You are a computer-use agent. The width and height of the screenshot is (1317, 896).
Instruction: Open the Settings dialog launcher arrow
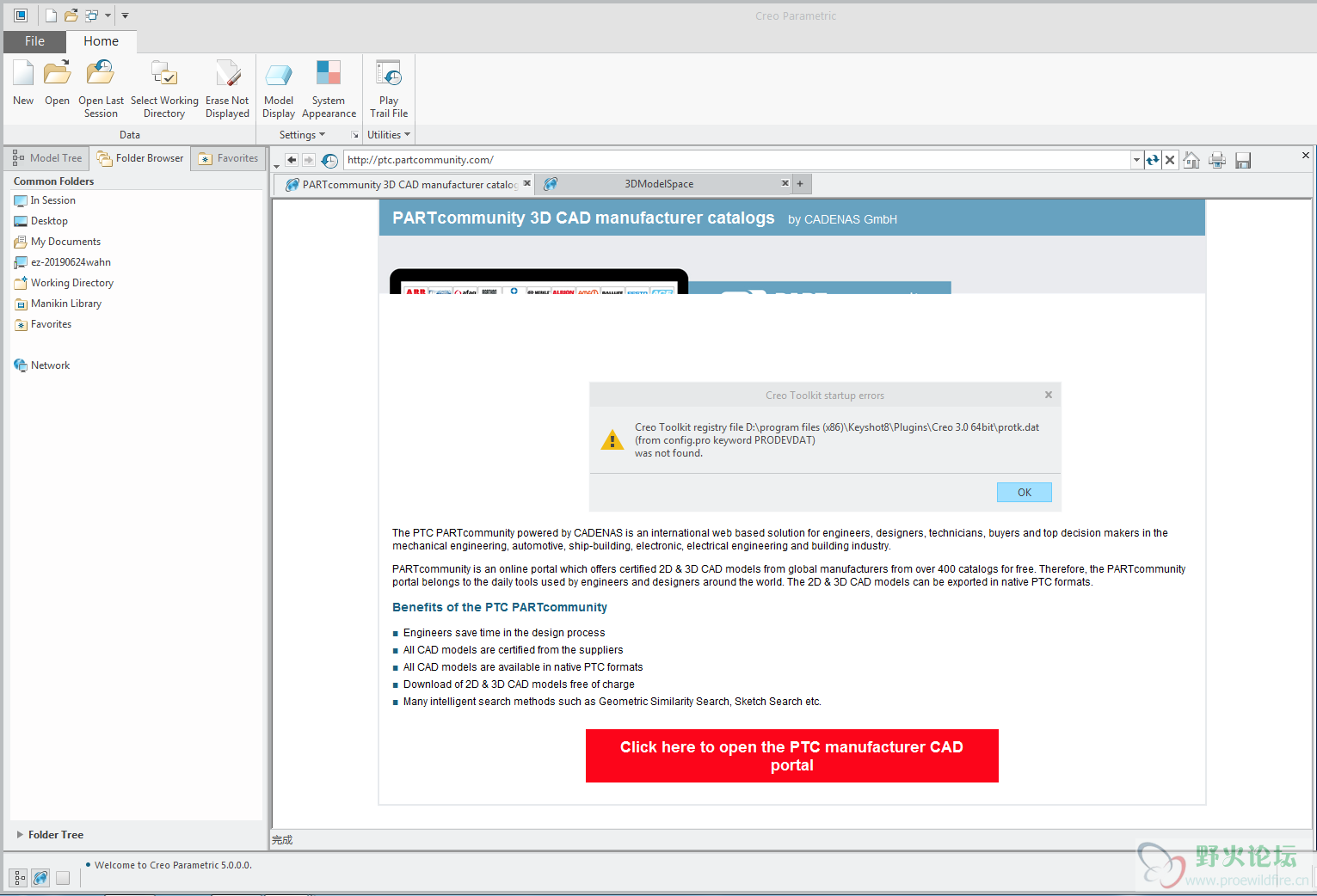click(355, 135)
